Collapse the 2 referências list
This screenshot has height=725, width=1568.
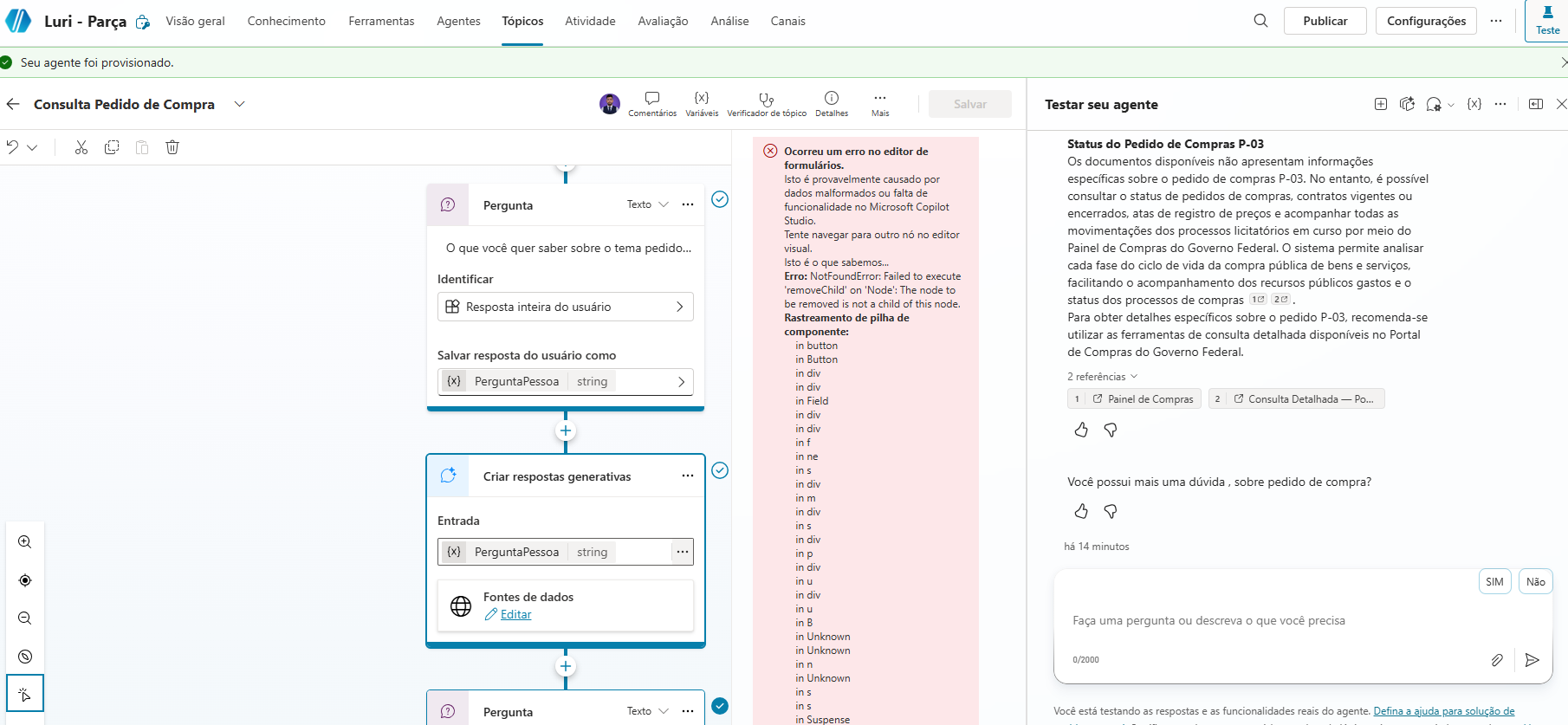click(1103, 377)
